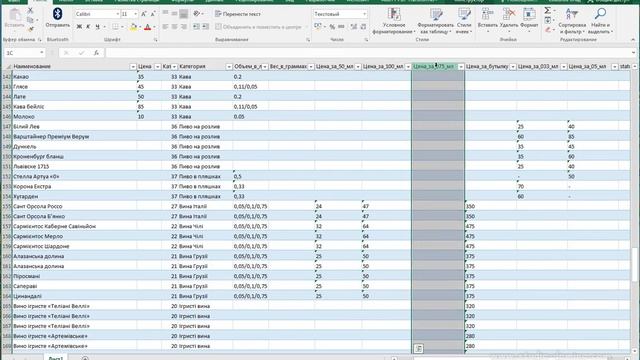Click the increase decimal places icon
The height and width of the screenshot is (360, 640).
coord(353,27)
